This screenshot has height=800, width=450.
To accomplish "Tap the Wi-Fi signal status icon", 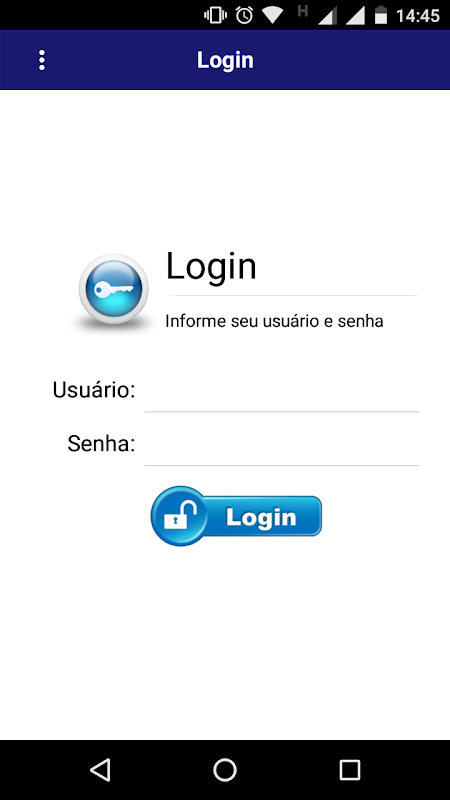I will [273, 16].
